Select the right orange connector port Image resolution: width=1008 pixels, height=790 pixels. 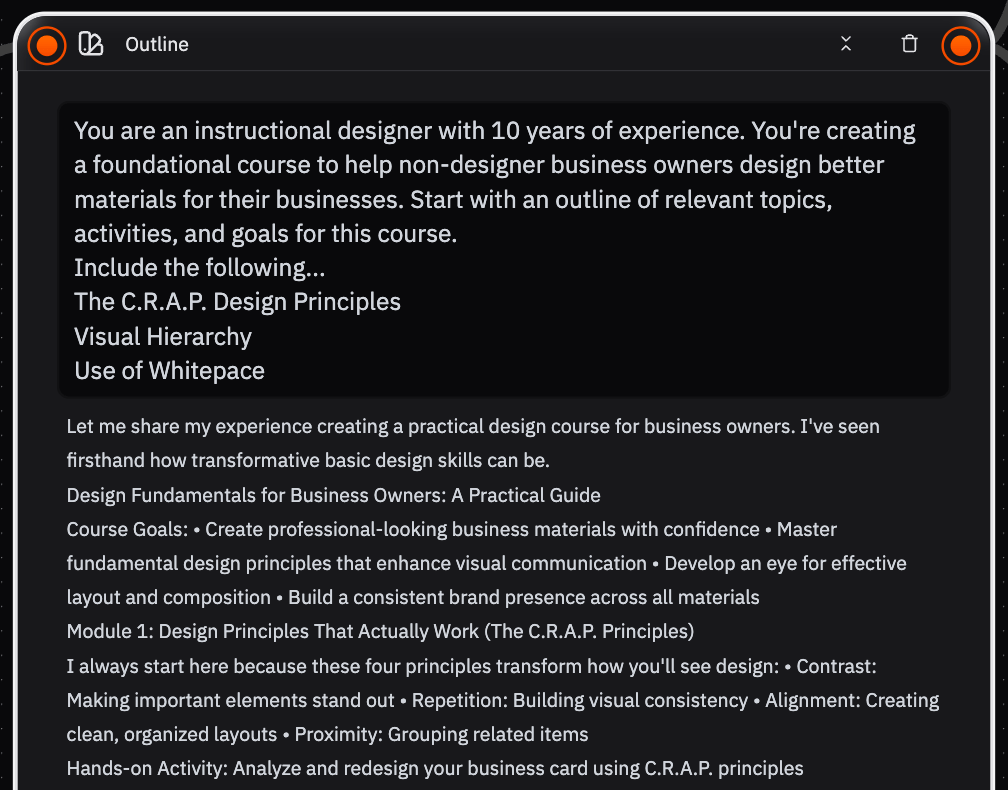click(960, 45)
